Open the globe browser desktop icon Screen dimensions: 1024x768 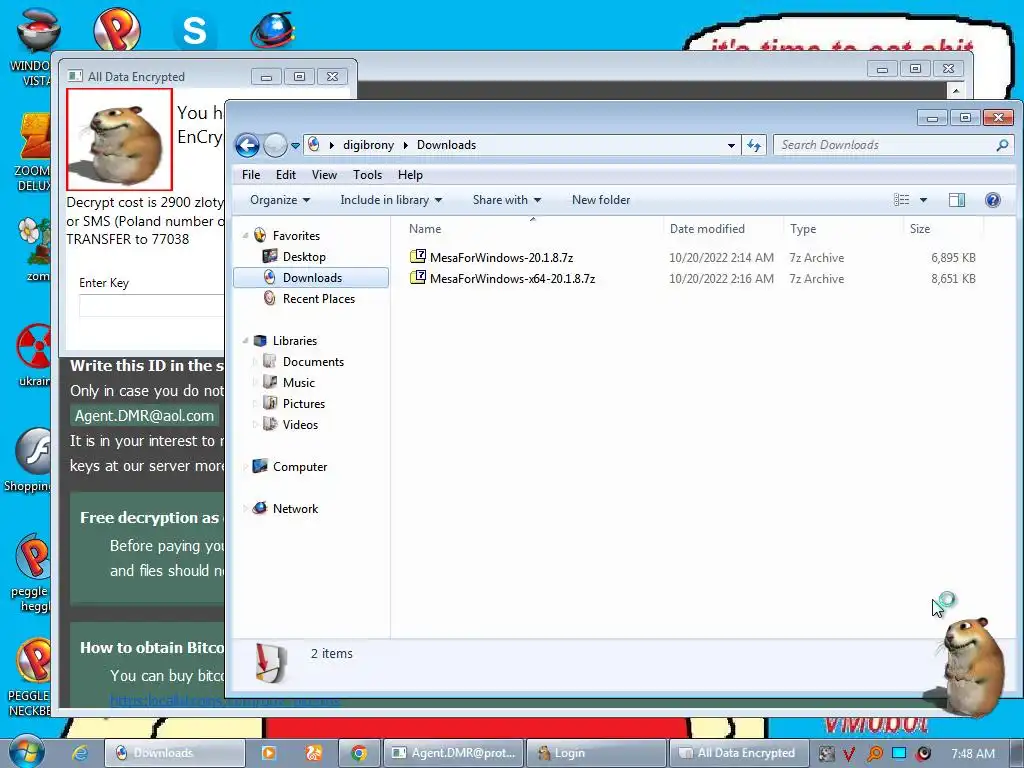(x=273, y=29)
